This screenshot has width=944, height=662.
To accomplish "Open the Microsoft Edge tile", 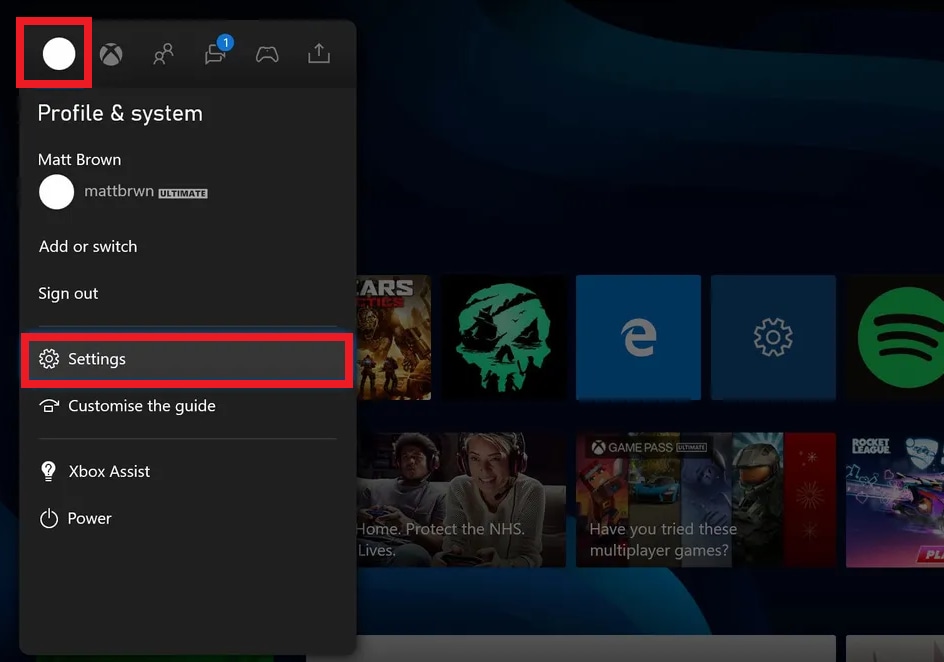I will point(638,337).
